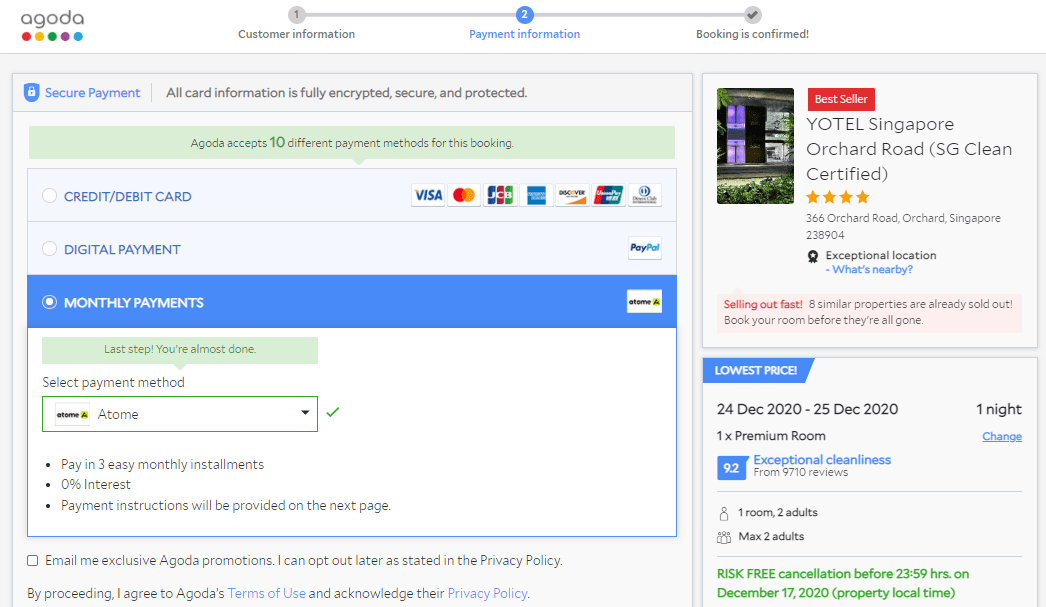Select the Credit/Debit Card radio button
The width and height of the screenshot is (1046, 607).
pos(49,195)
